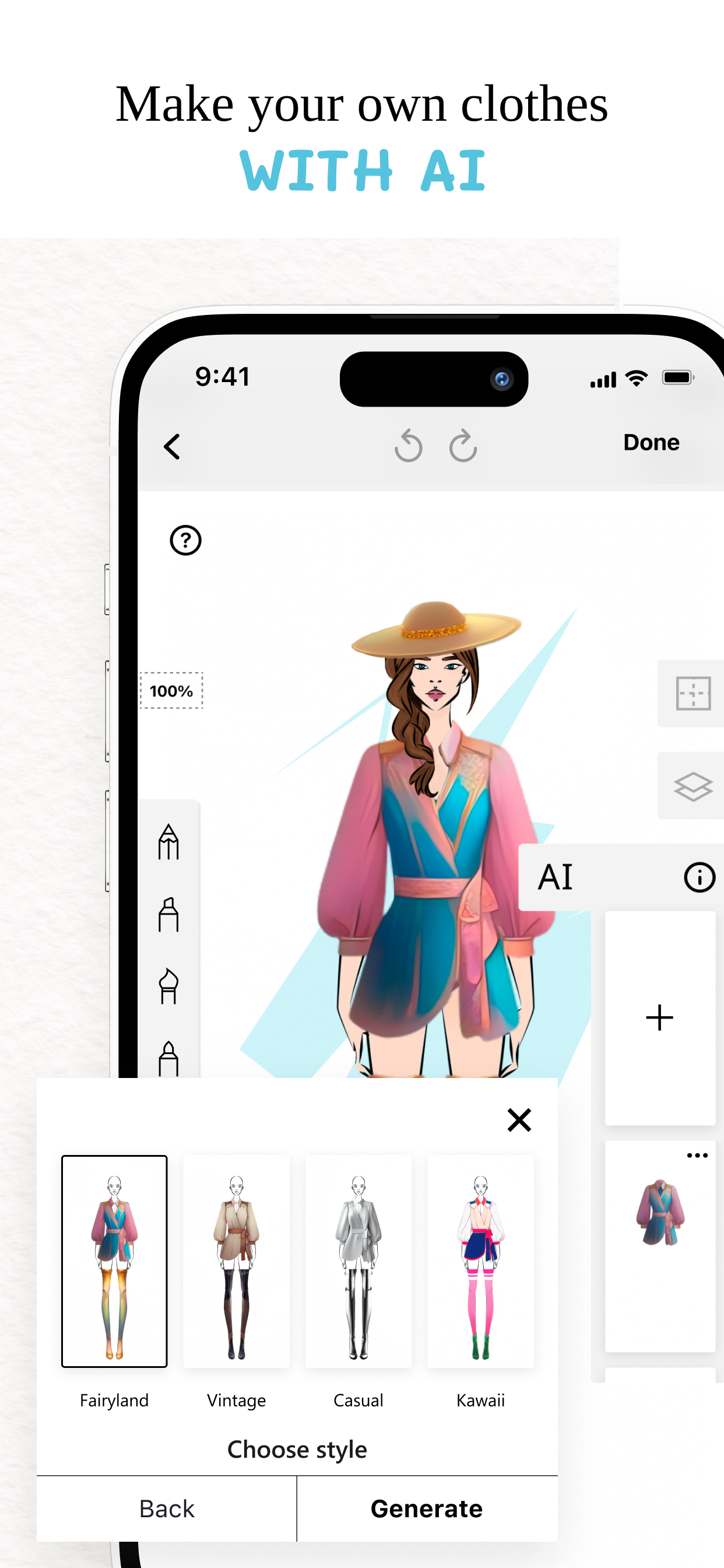Select the brush pen tool
724x1568 pixels.
168,986
